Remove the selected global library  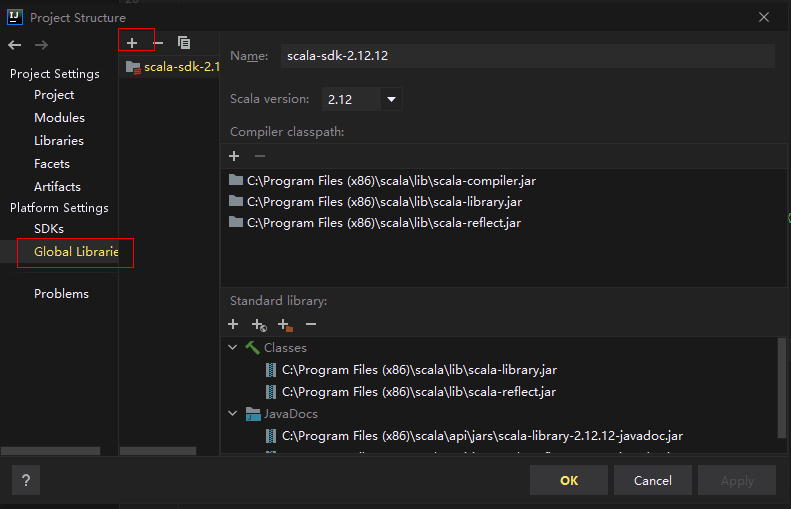point(158,42)
